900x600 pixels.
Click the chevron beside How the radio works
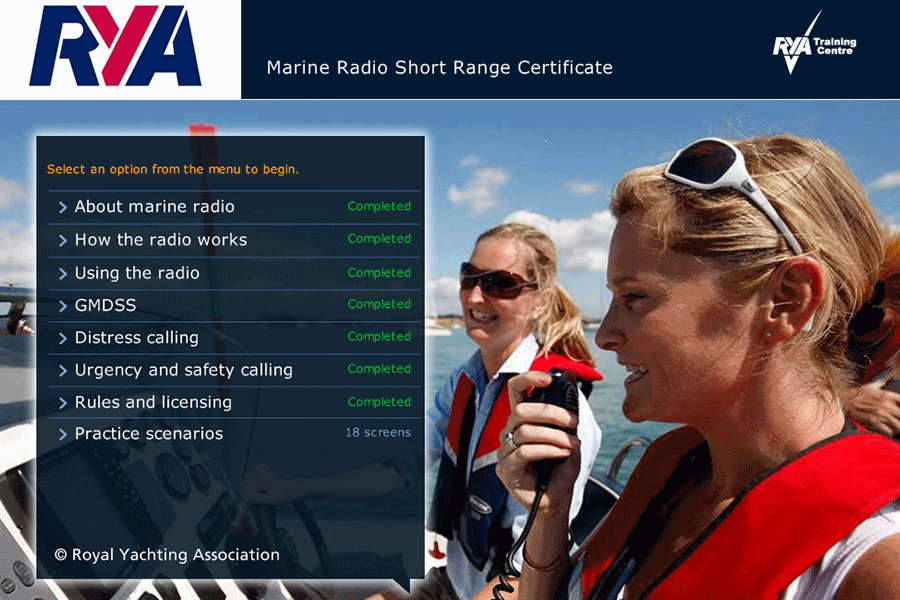[63, 241]
